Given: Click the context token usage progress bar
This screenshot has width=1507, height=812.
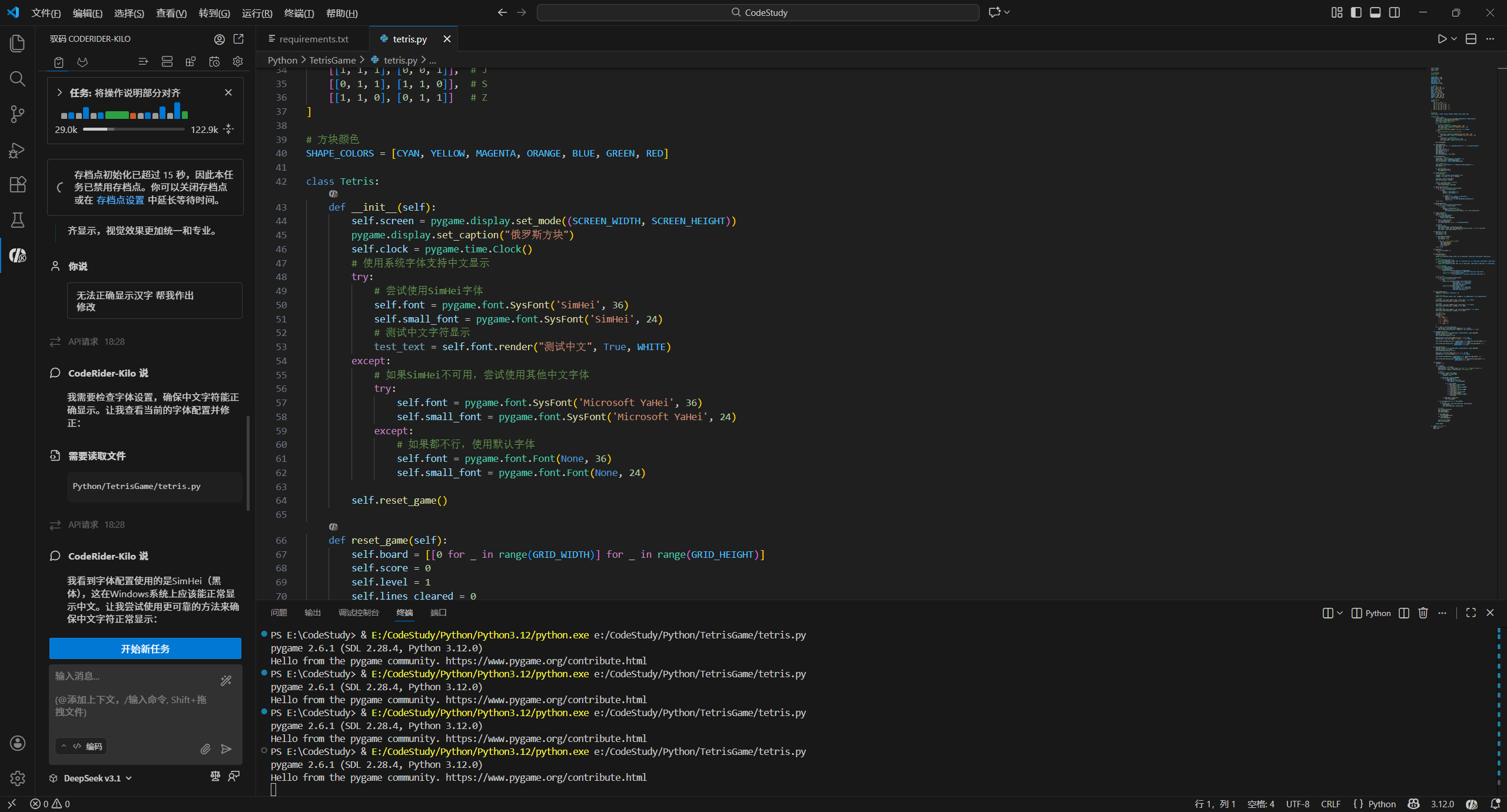Looking at the screenshot, I should click(134, 129).
